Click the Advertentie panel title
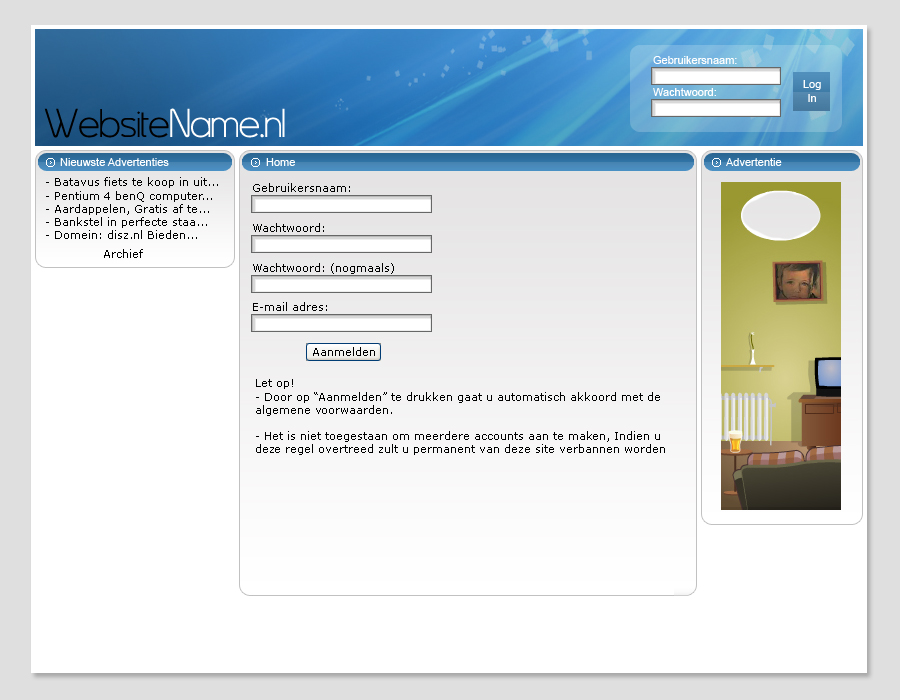The width and height of the screenshot is (900, 700). (x=754, y=162)
